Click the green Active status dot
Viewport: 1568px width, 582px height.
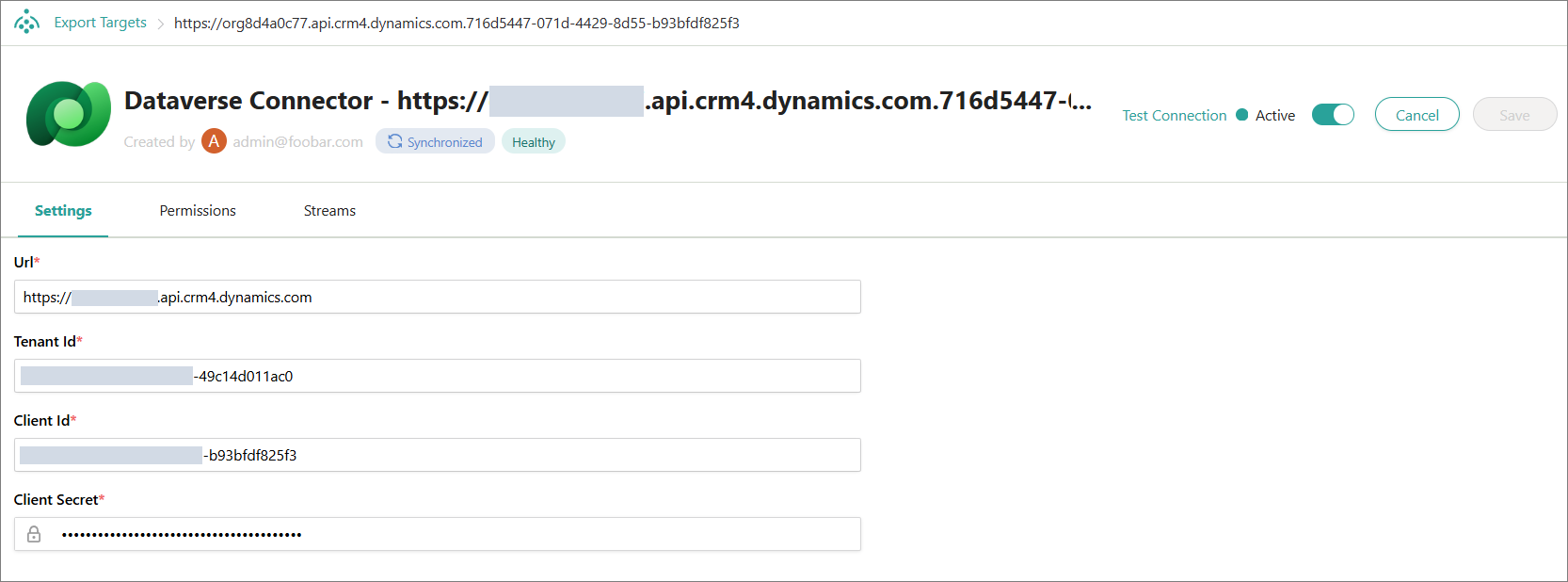click(1241, 115)
